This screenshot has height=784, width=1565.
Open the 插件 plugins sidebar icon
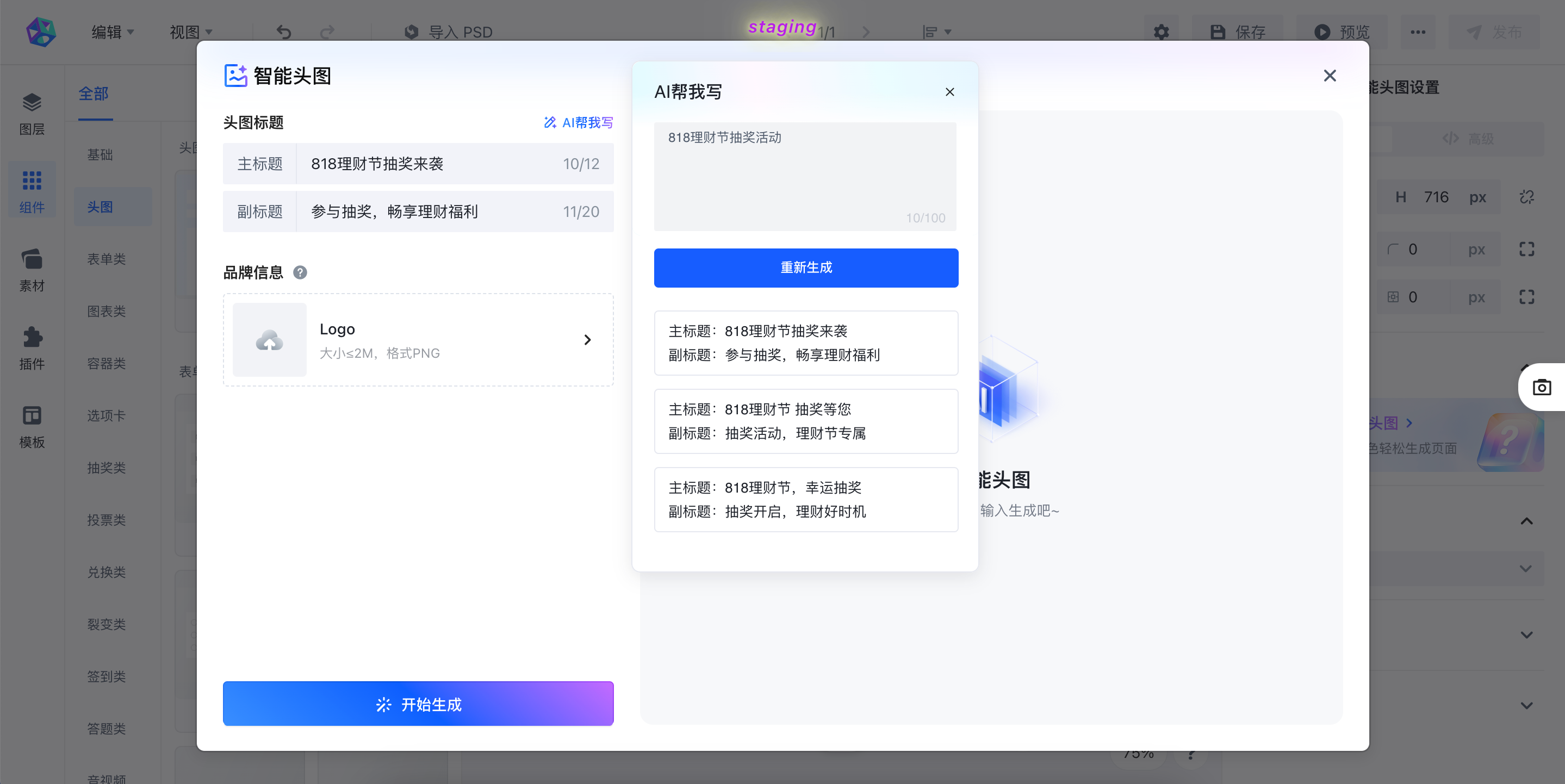(32, 348)
